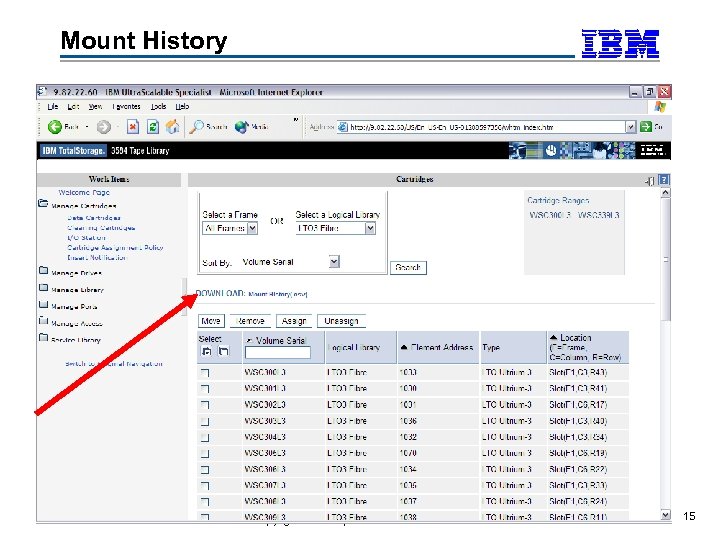Click the scroll-down arrow of cartridge list
The width and height of the screenshot is (720, 540).
(x=665, y=515)
